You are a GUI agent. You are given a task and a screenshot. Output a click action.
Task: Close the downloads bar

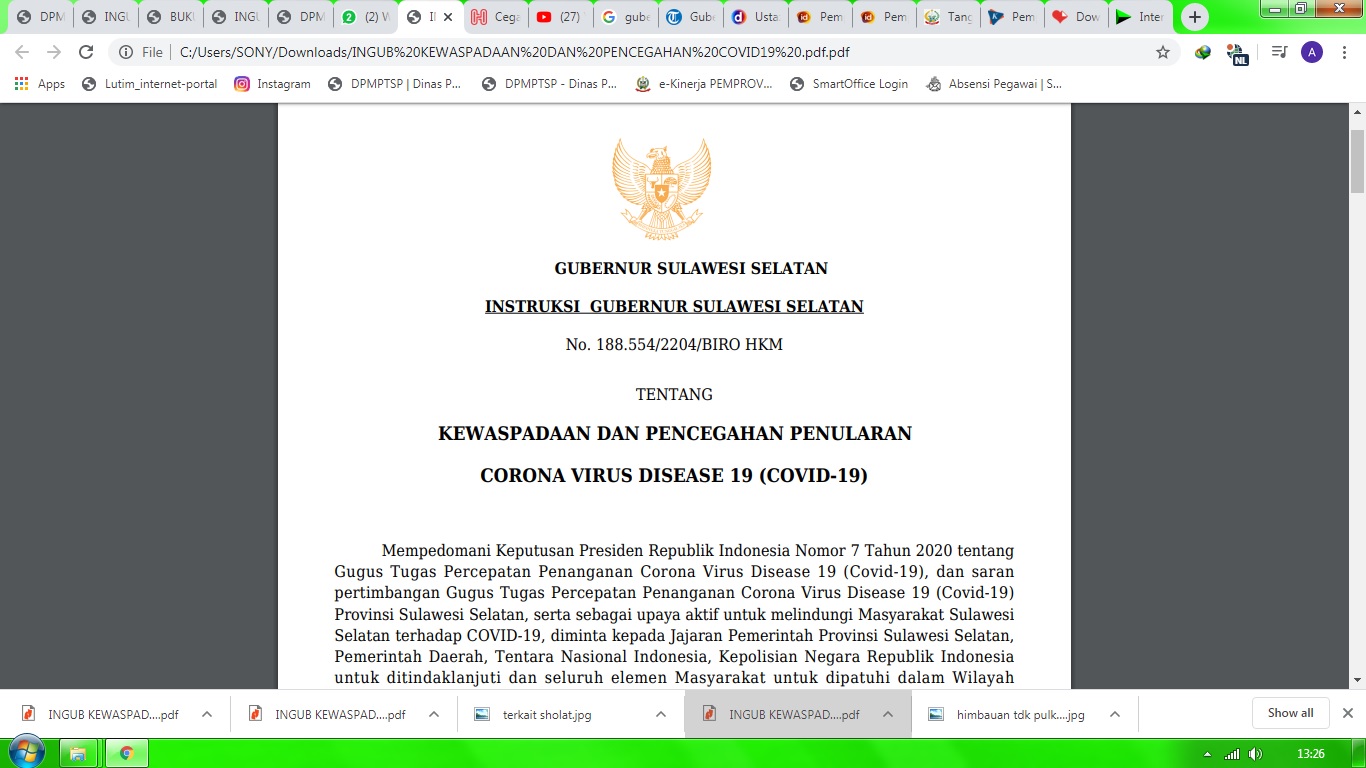click(x=1347, y=713)
